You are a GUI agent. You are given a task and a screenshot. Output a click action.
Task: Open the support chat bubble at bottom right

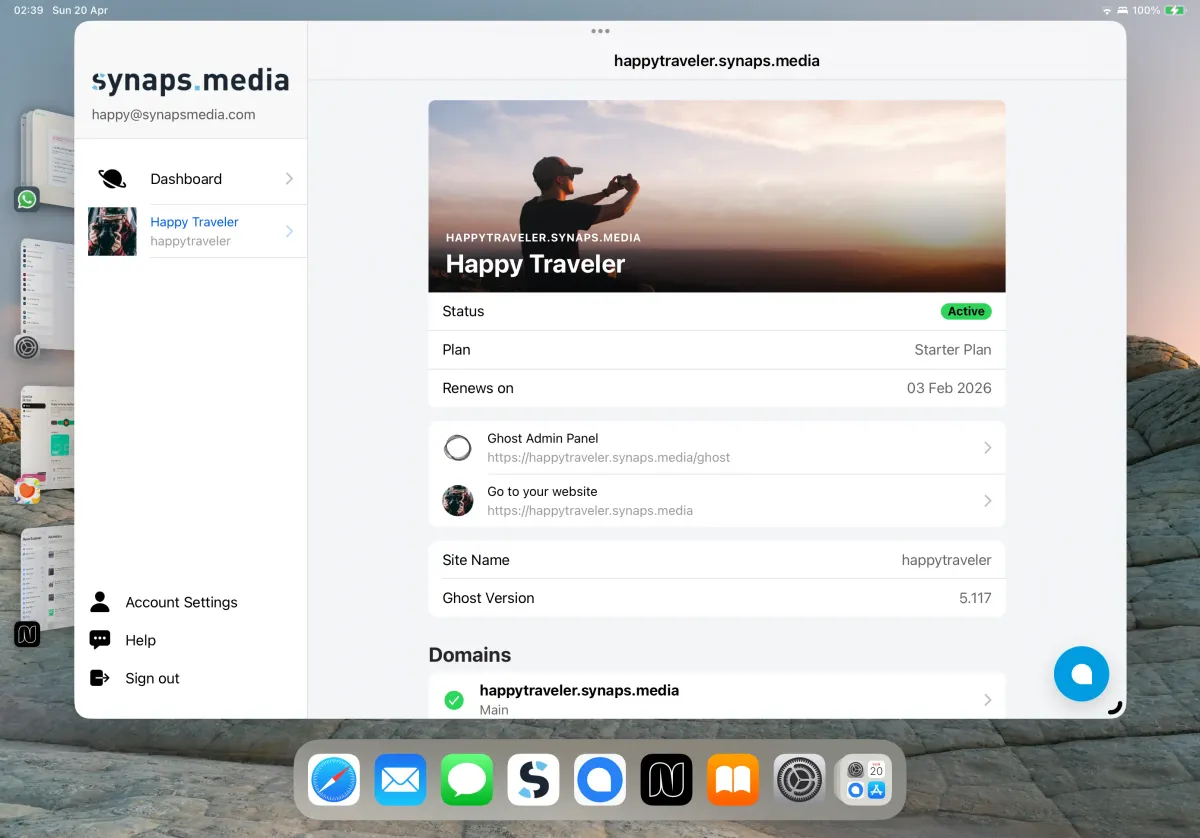[x=1081, y=673]
